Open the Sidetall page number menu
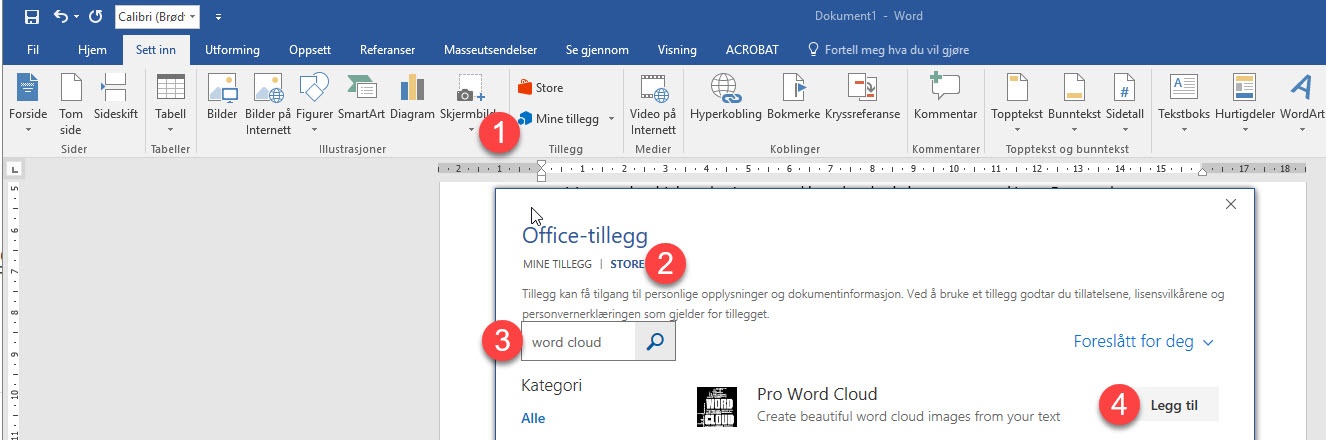Screen dimensions: 1326x440 coord(1125,104)
